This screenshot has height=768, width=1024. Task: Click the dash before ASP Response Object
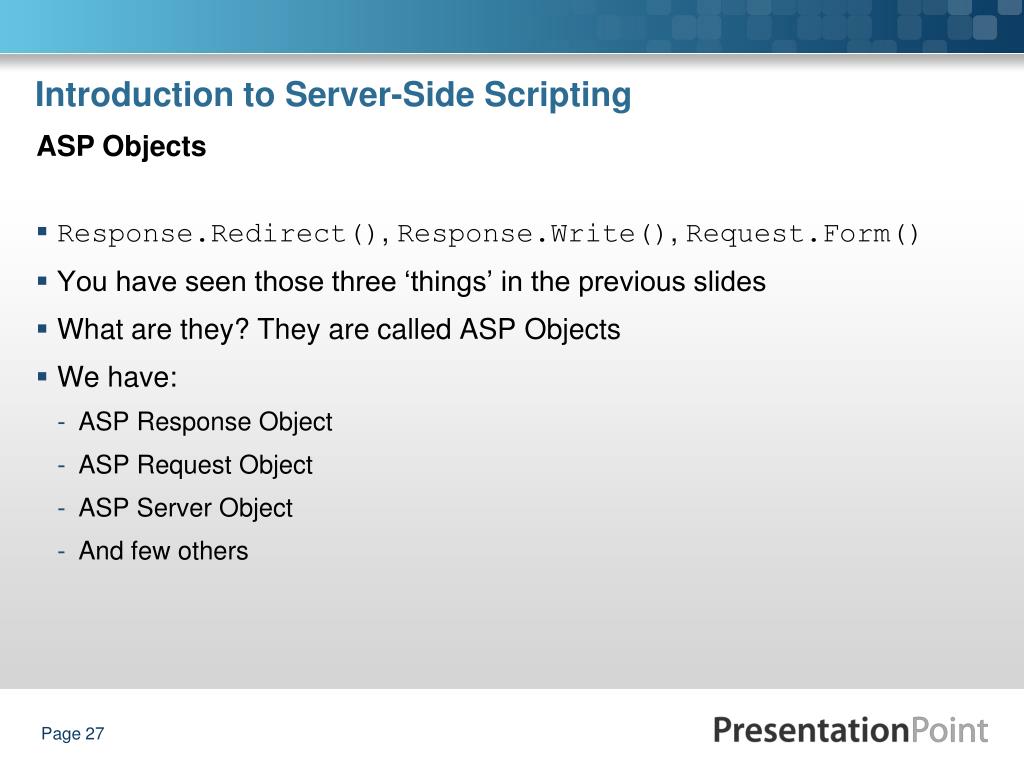61,423
